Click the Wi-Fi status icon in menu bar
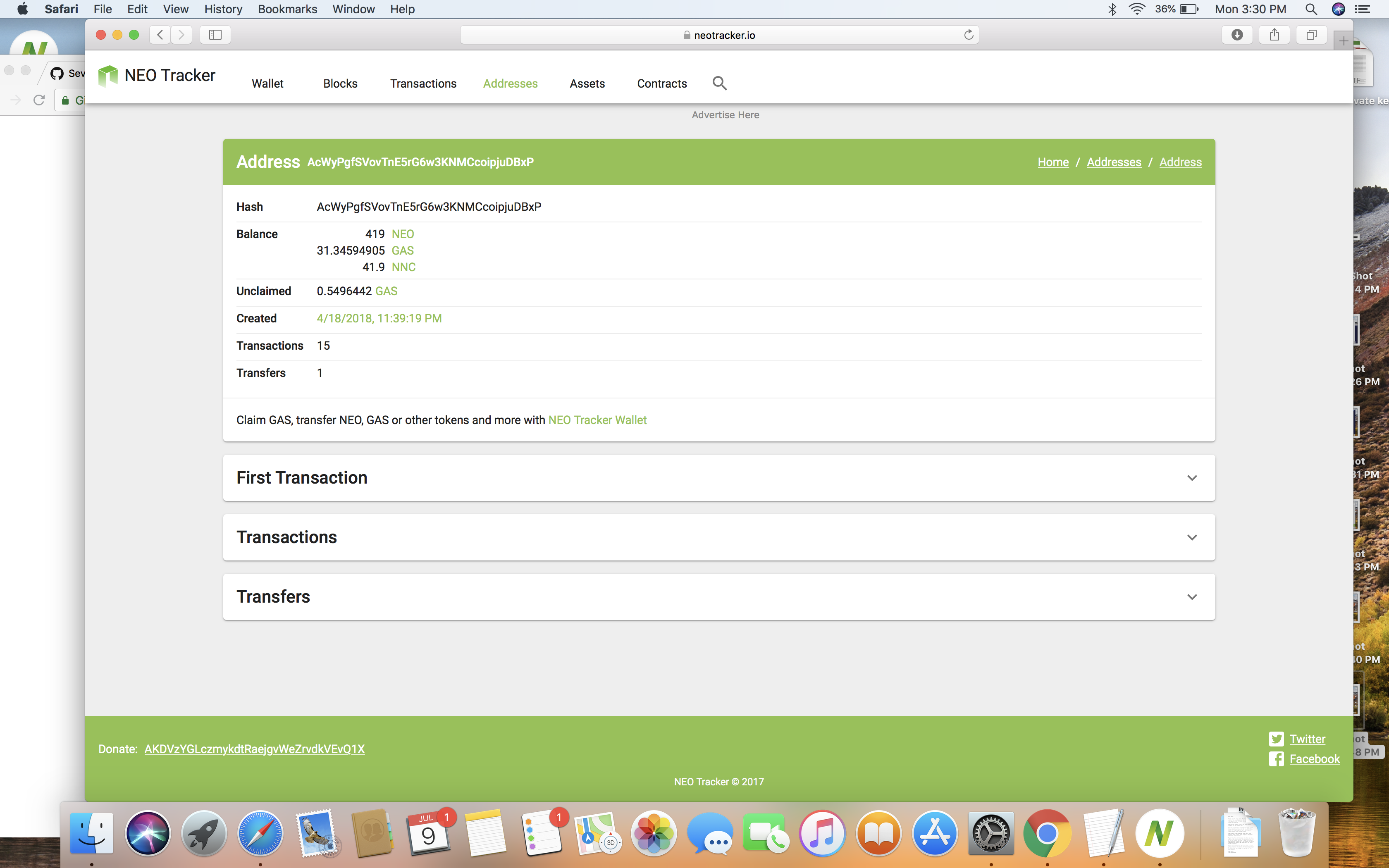This screenshot has width=1389, height=868. [x=1136, y=9]
